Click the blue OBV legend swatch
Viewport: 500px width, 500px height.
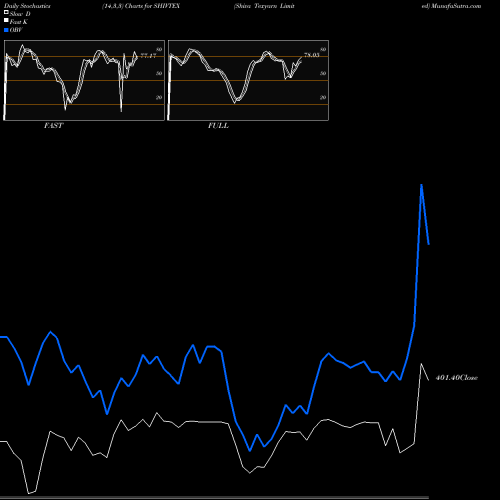click(6, 30)
